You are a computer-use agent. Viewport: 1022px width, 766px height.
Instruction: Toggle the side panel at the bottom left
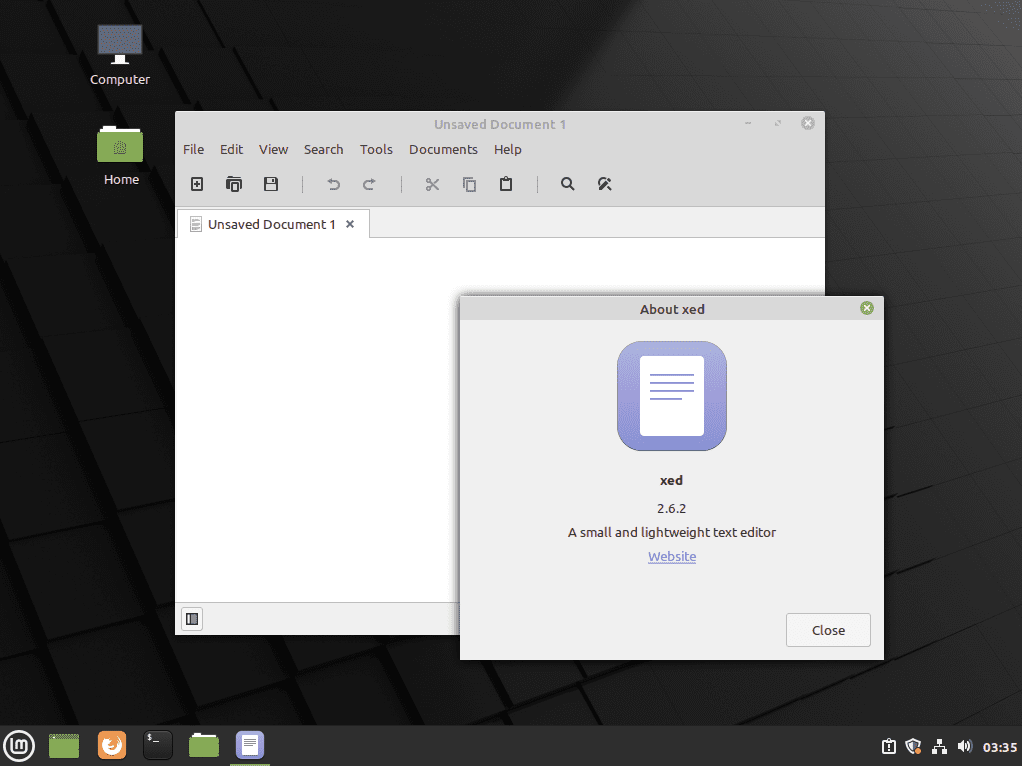191,618
